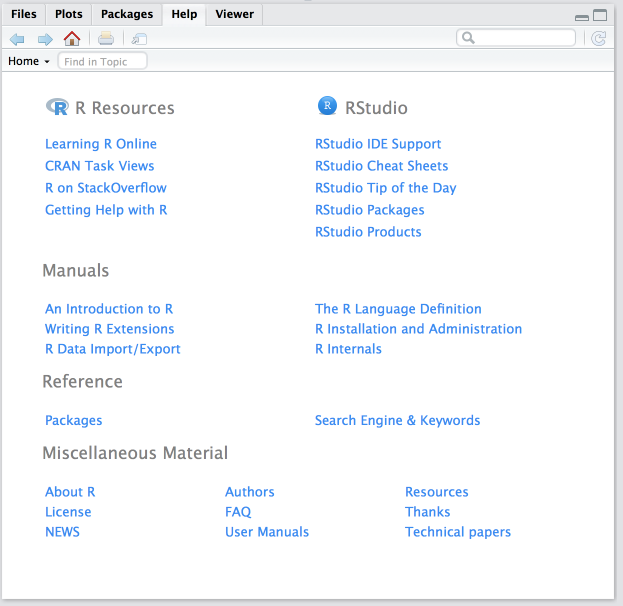623x606 pixels.
Task: Open Search Engine & Keywords link
Action: (x=397, y=420)
